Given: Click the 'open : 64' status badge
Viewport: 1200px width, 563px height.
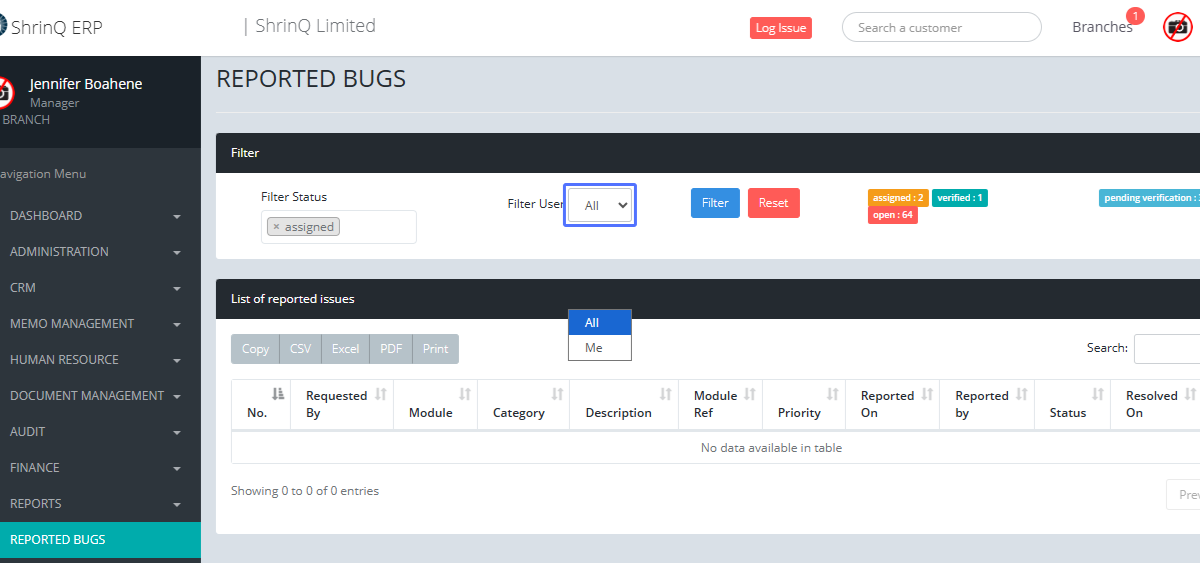Looking at the screenshot, I should tap(892, 215).
